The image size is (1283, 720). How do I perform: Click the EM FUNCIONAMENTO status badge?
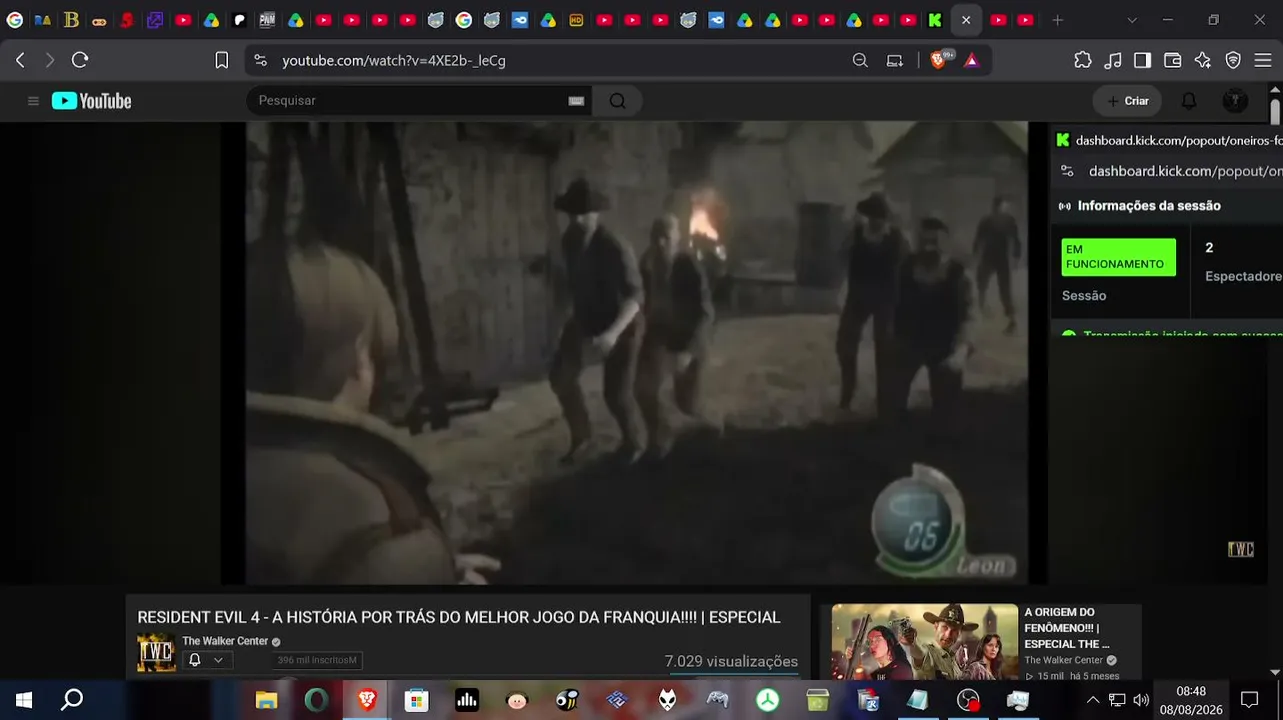point(1118,257)
